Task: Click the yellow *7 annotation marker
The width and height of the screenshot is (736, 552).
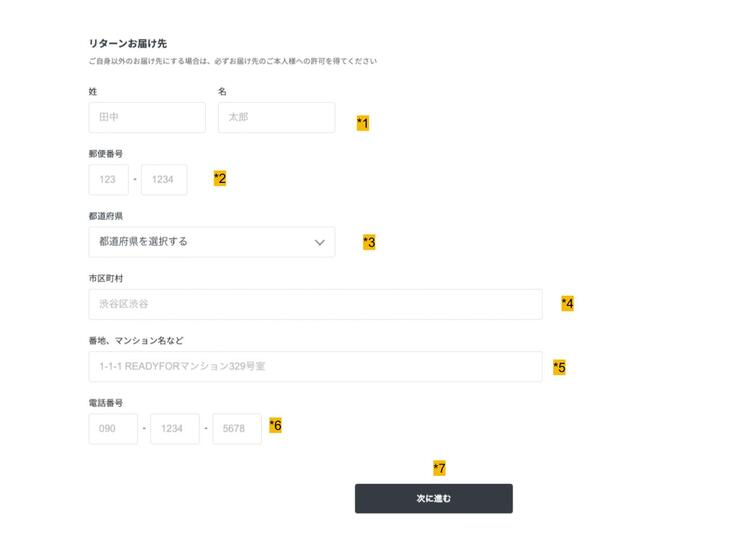Action: coord(439,468)
